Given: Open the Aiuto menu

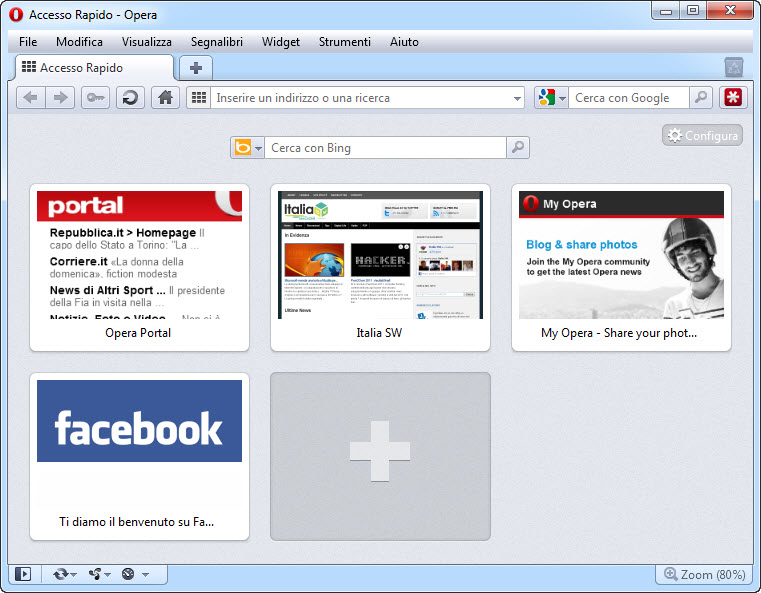Looking at the screenshot, I should tap(404, 42).
